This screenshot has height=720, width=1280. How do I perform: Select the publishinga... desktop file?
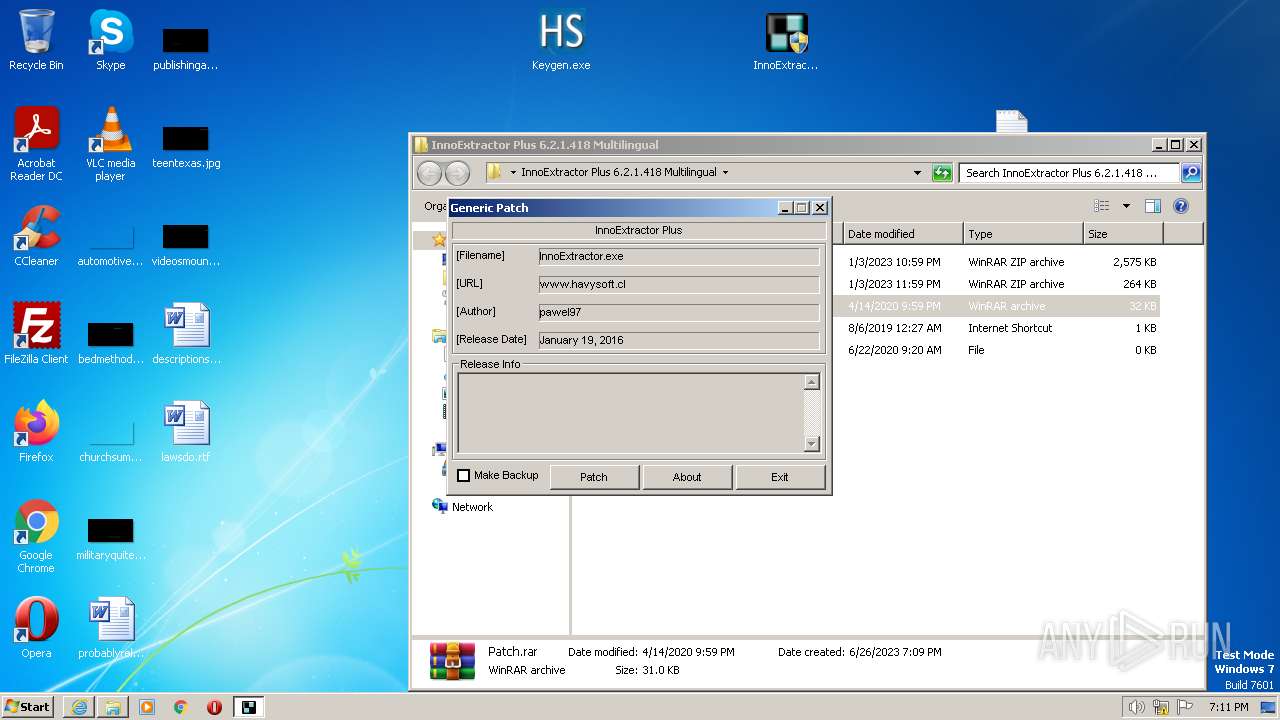[186, 47]
